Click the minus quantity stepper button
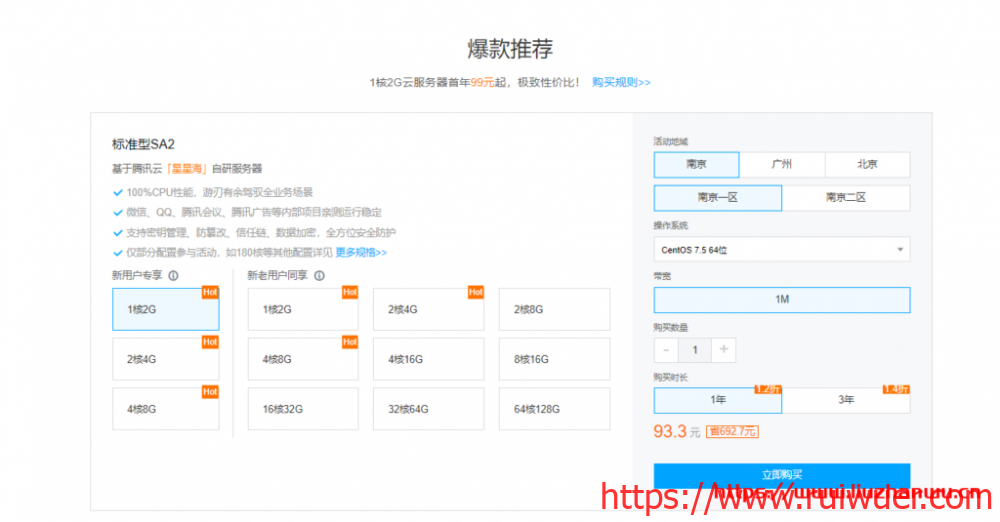The height and width of the screenshot is (522, 1000). pos(665,350)
